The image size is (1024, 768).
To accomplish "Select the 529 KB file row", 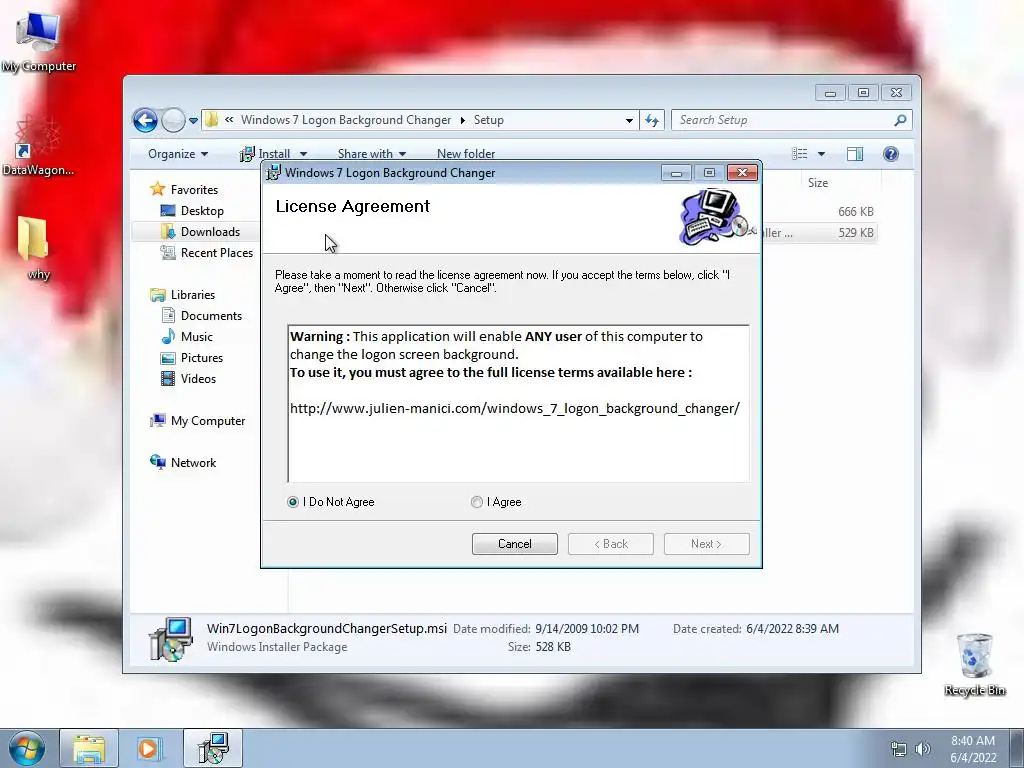I will pos(819,232).
